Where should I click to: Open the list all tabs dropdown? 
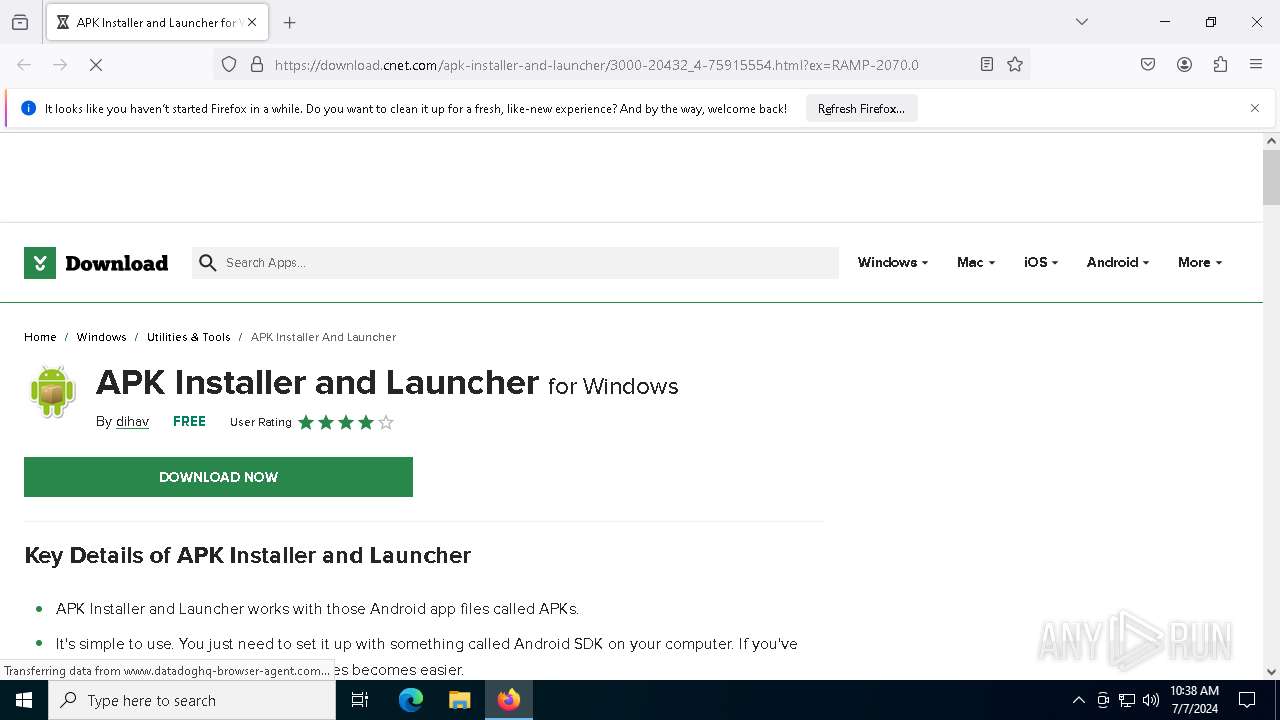click(x=1082, y=22)
